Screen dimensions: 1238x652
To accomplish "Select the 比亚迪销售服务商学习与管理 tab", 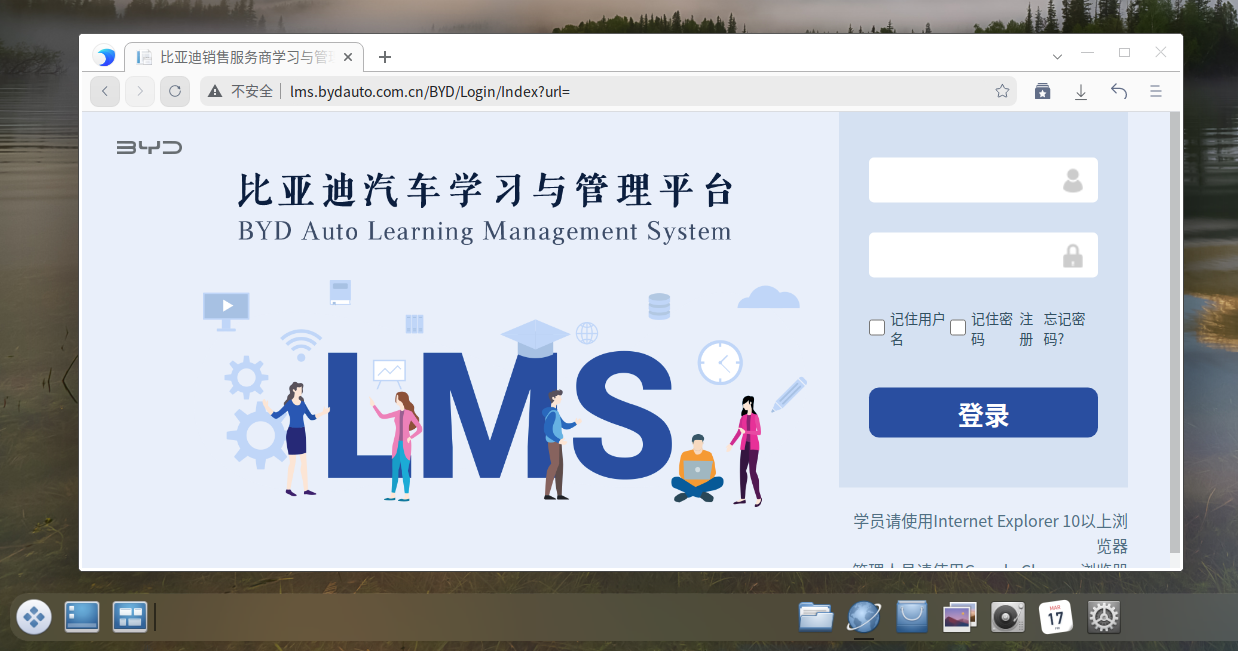I will [x=245, y=57].
